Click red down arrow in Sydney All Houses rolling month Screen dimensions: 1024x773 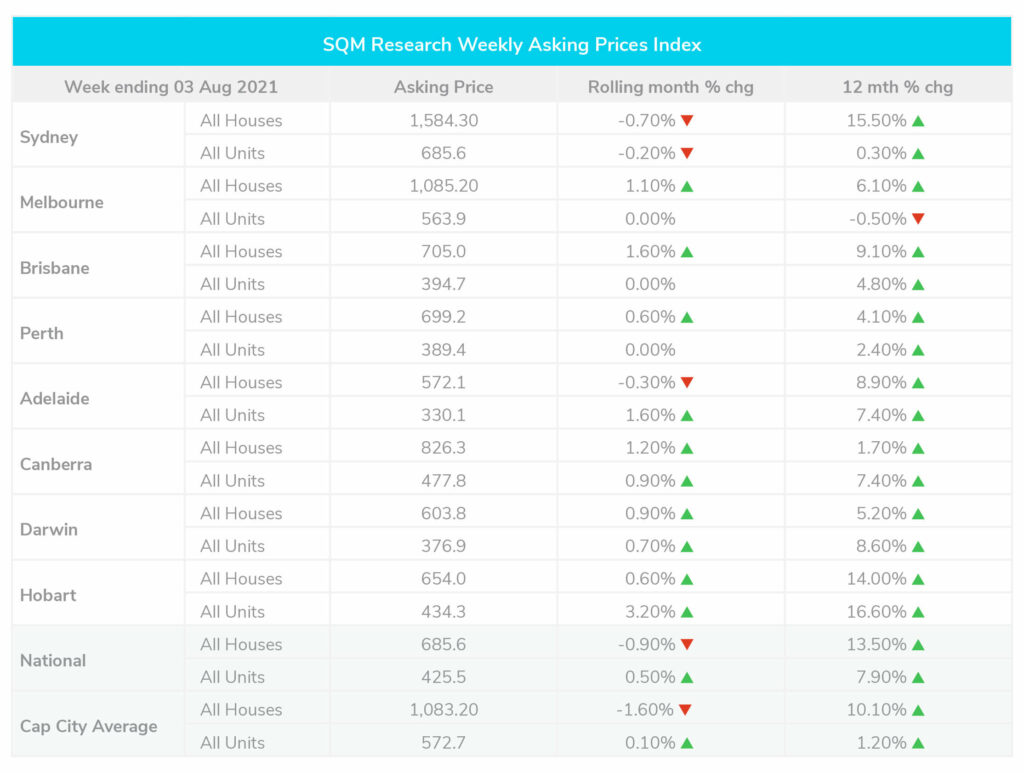pos(687,121)
